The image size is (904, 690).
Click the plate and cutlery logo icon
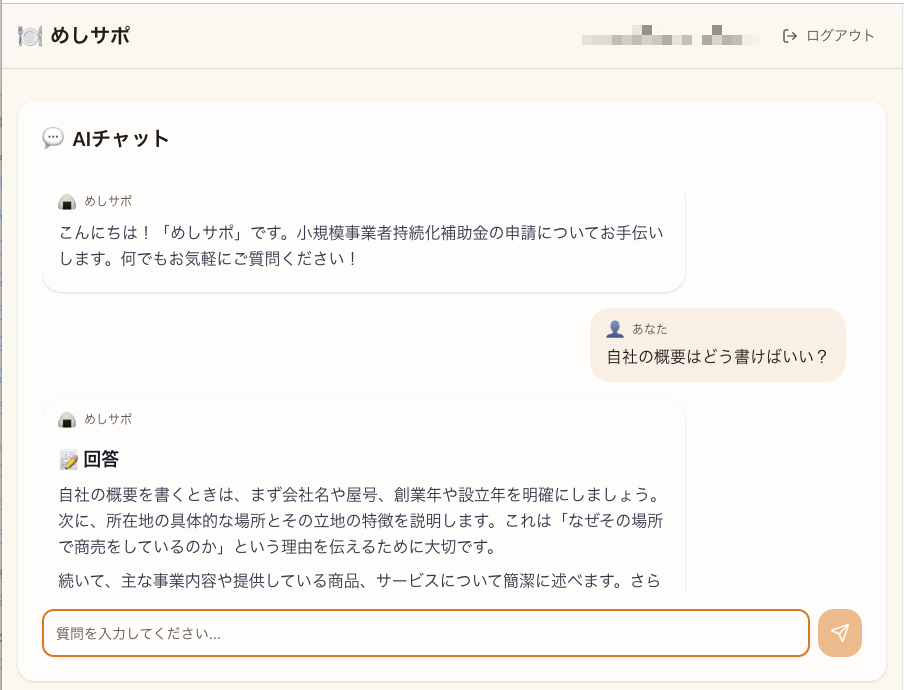point(30,36)
